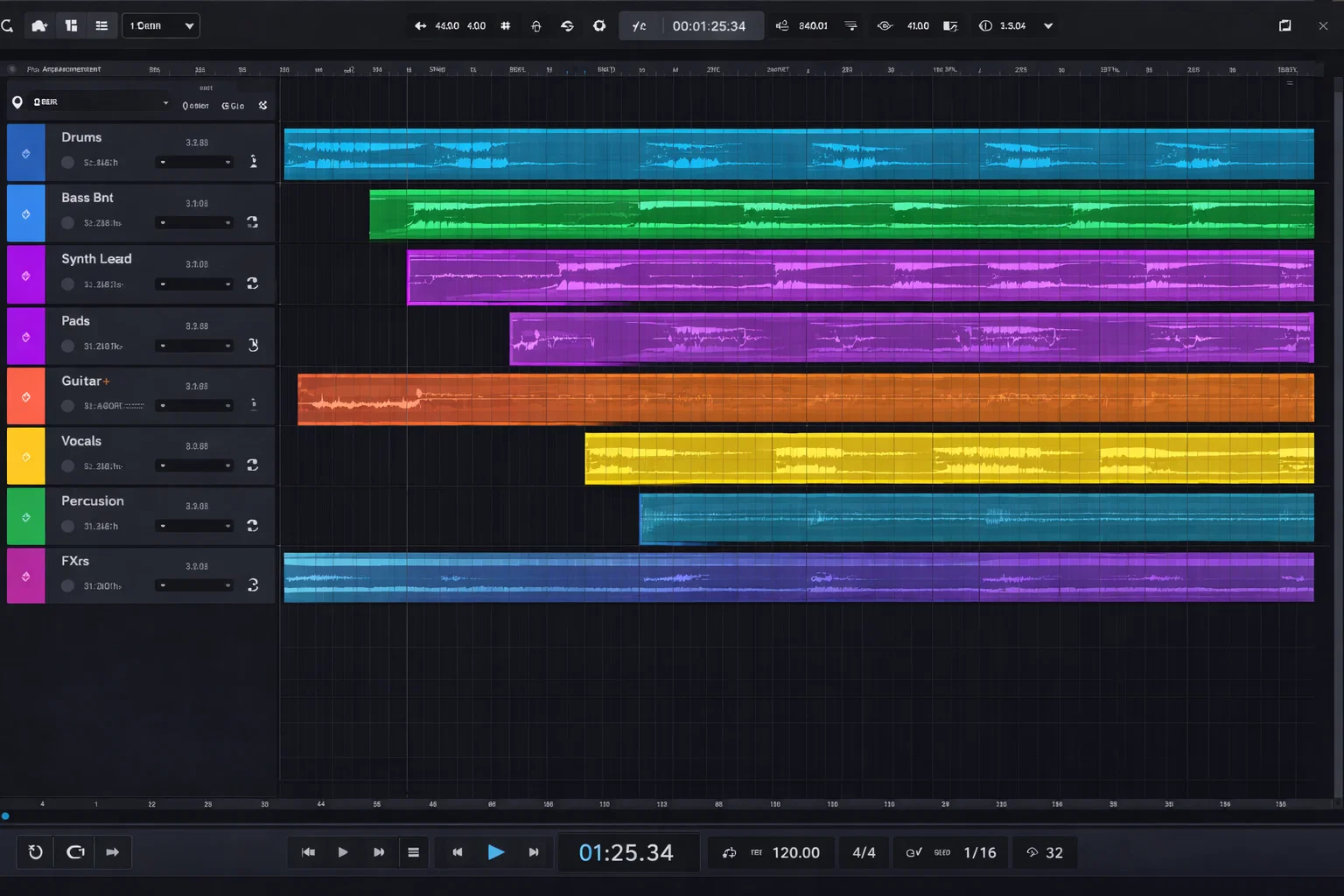Open the project dropdown in top-left toolbar
The width and height of the screenshot is (1344, 896).
pos(161,26)
